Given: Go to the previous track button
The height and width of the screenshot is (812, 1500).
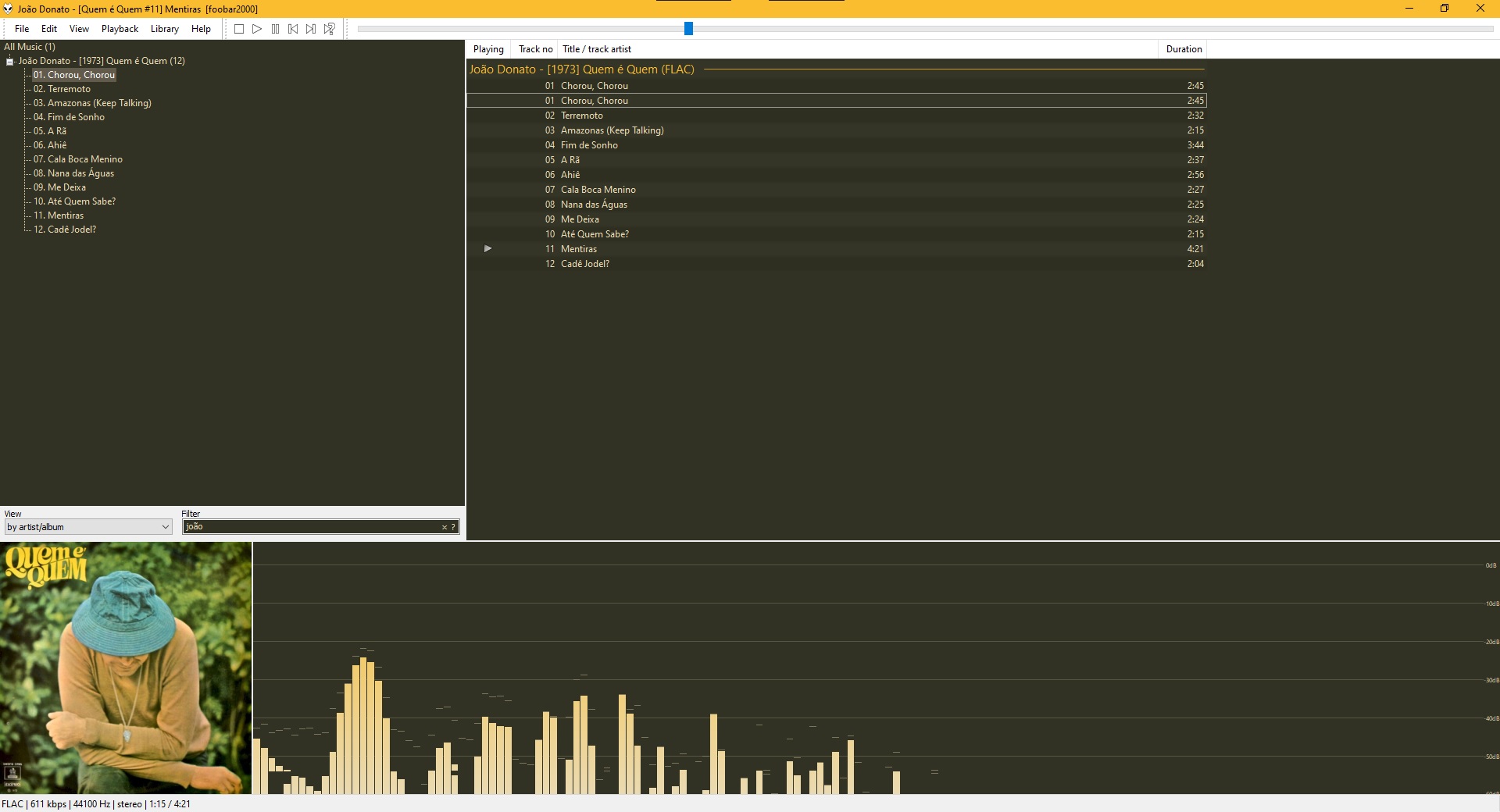Looking at the screenshot, I should (293, 29).
